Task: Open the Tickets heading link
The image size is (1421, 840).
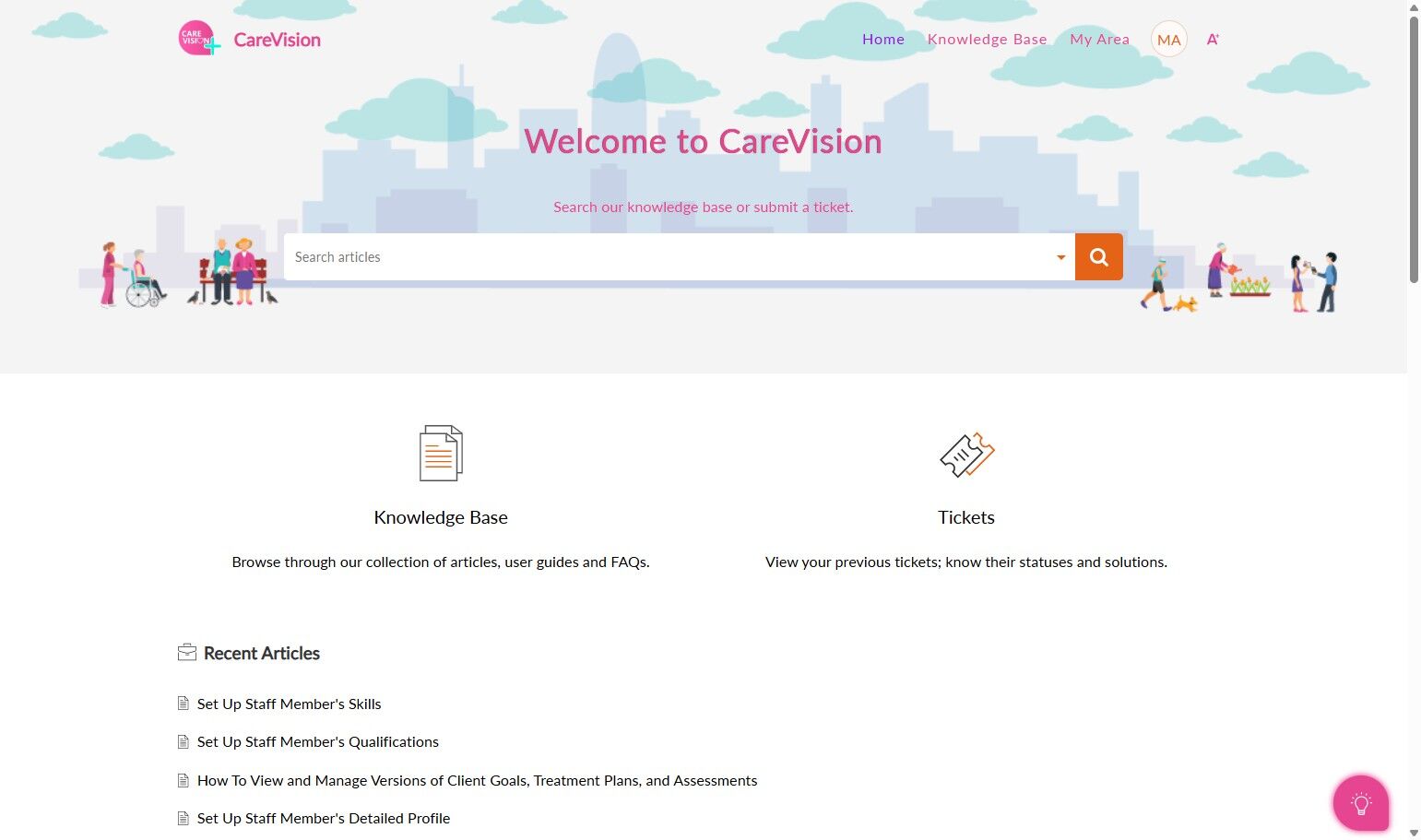Action: click(x=966, y=517)
